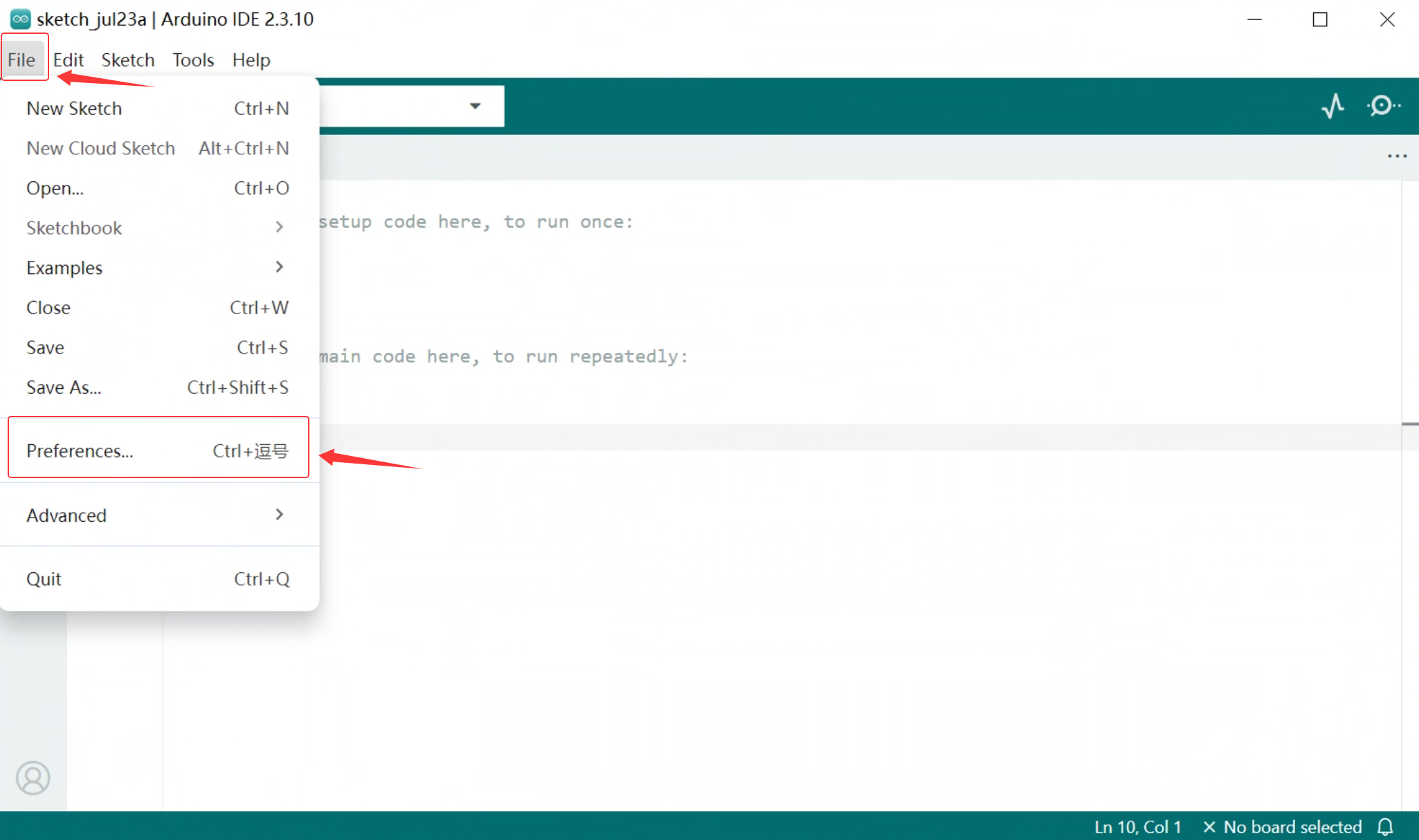Open the Tools menu
Viewport: 1419px width, 840px height.
click(x=193, y=60)
